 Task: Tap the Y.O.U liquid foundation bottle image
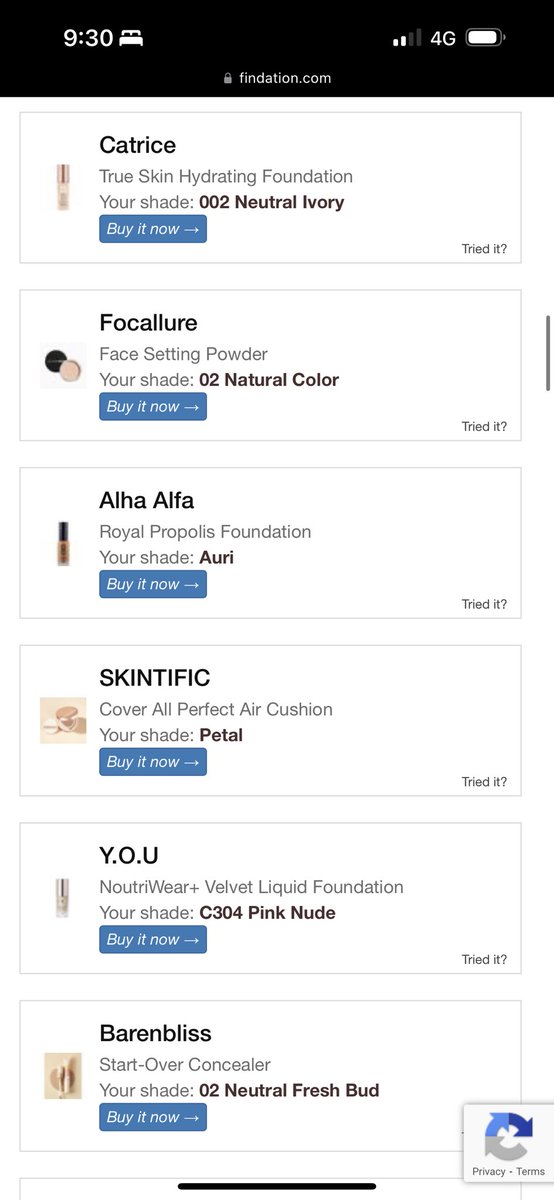63,898
